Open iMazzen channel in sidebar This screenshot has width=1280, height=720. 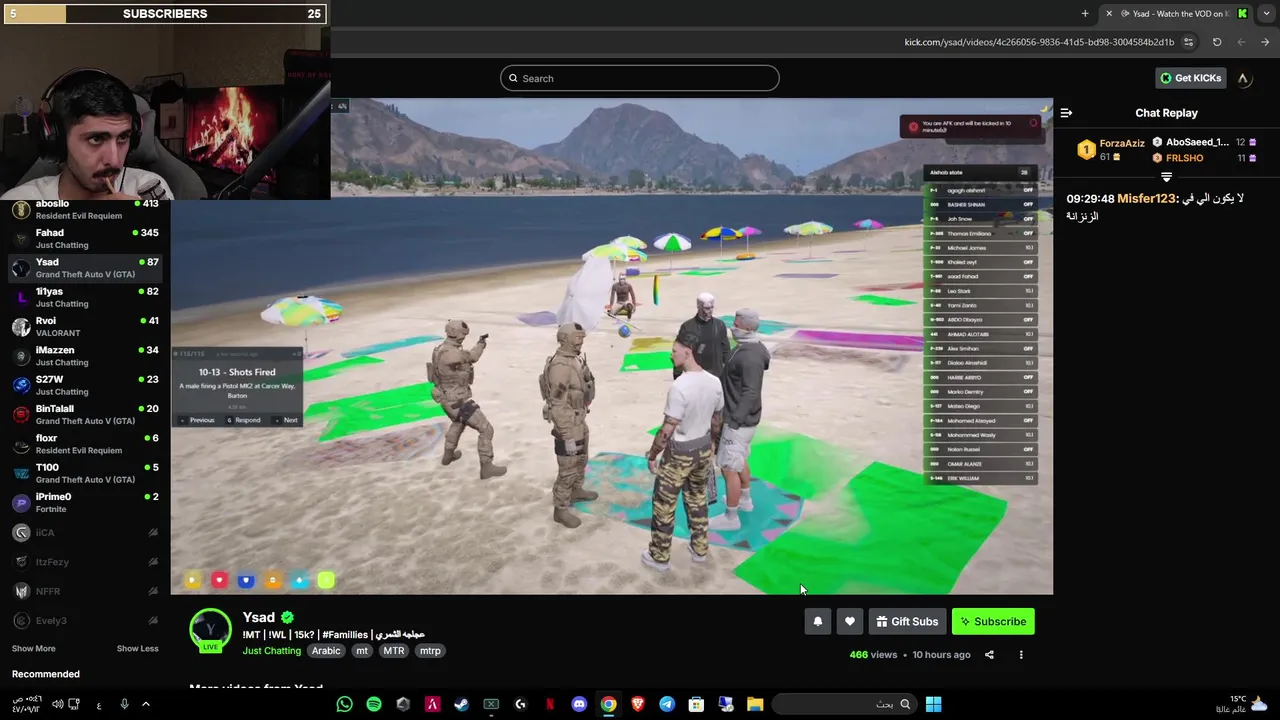[85, 355]
